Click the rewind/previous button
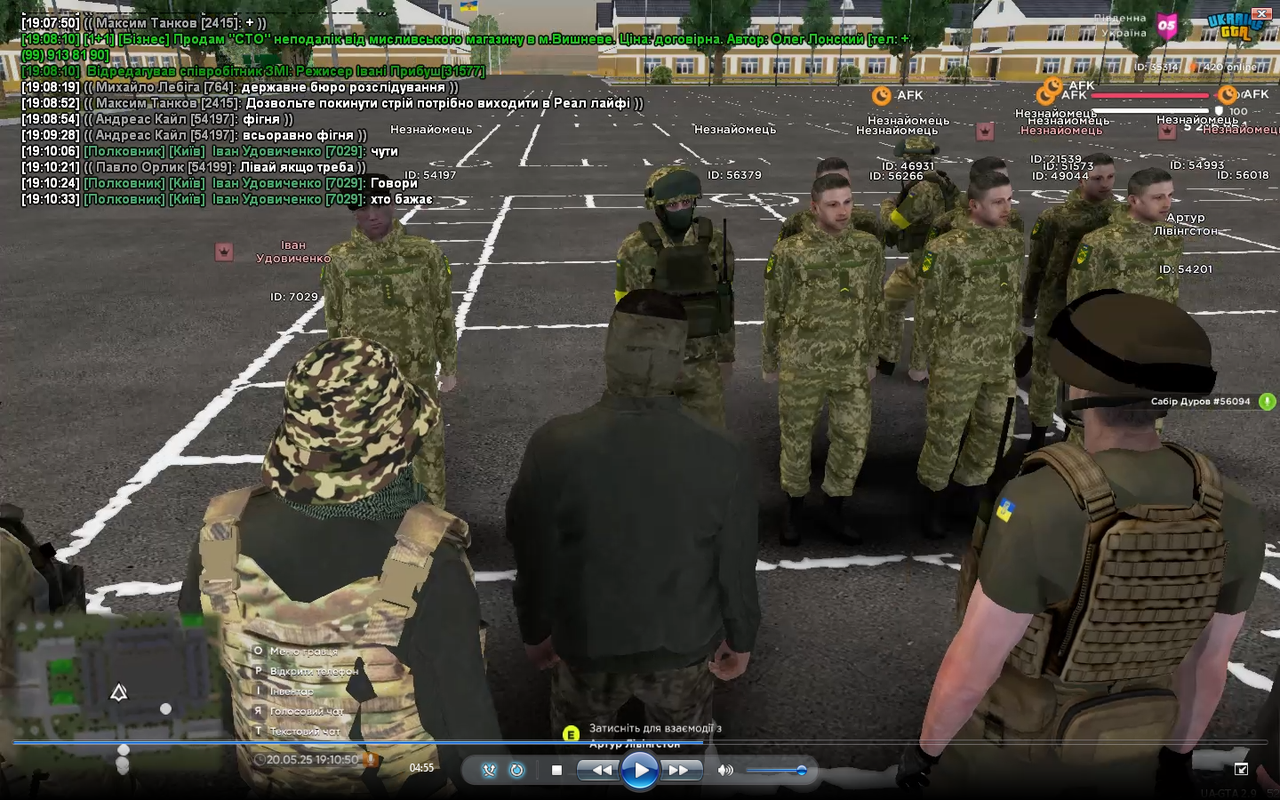The image size is (1280, 800). [x=601, y=770]
